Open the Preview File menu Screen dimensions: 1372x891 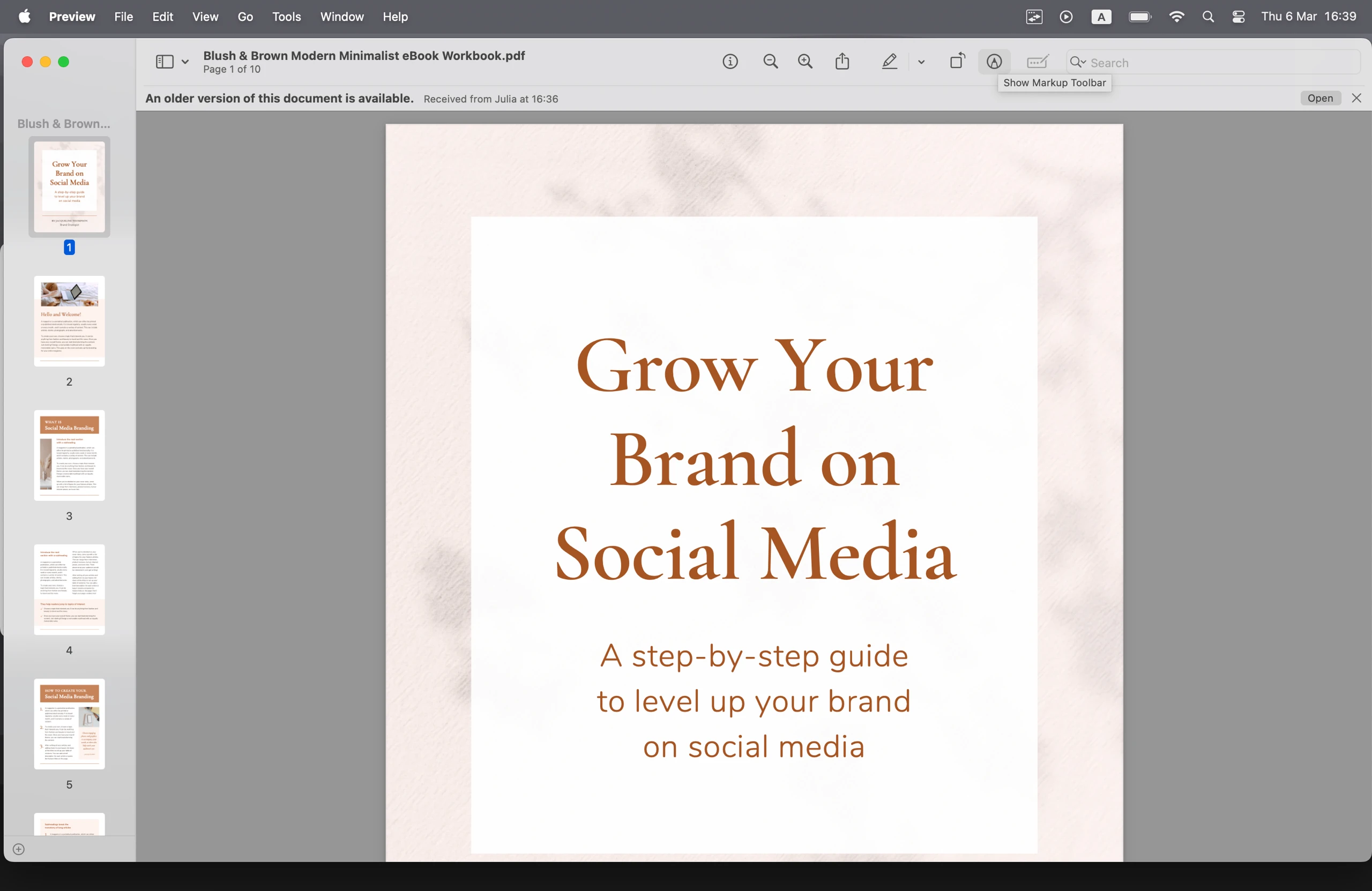pyautogui.click(x=124, y=16)
